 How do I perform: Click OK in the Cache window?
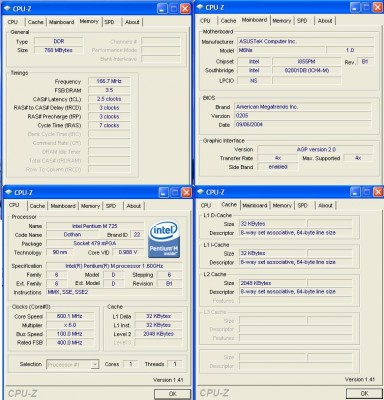coord(364,393)
